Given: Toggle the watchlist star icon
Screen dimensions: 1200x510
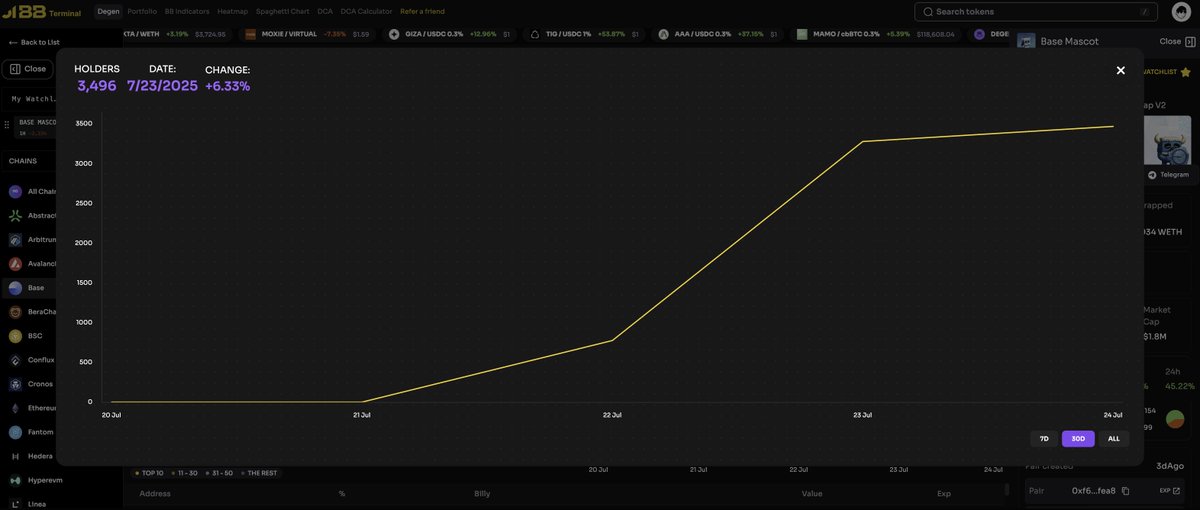Looking at the screenshot, I should coord(1186,72).
